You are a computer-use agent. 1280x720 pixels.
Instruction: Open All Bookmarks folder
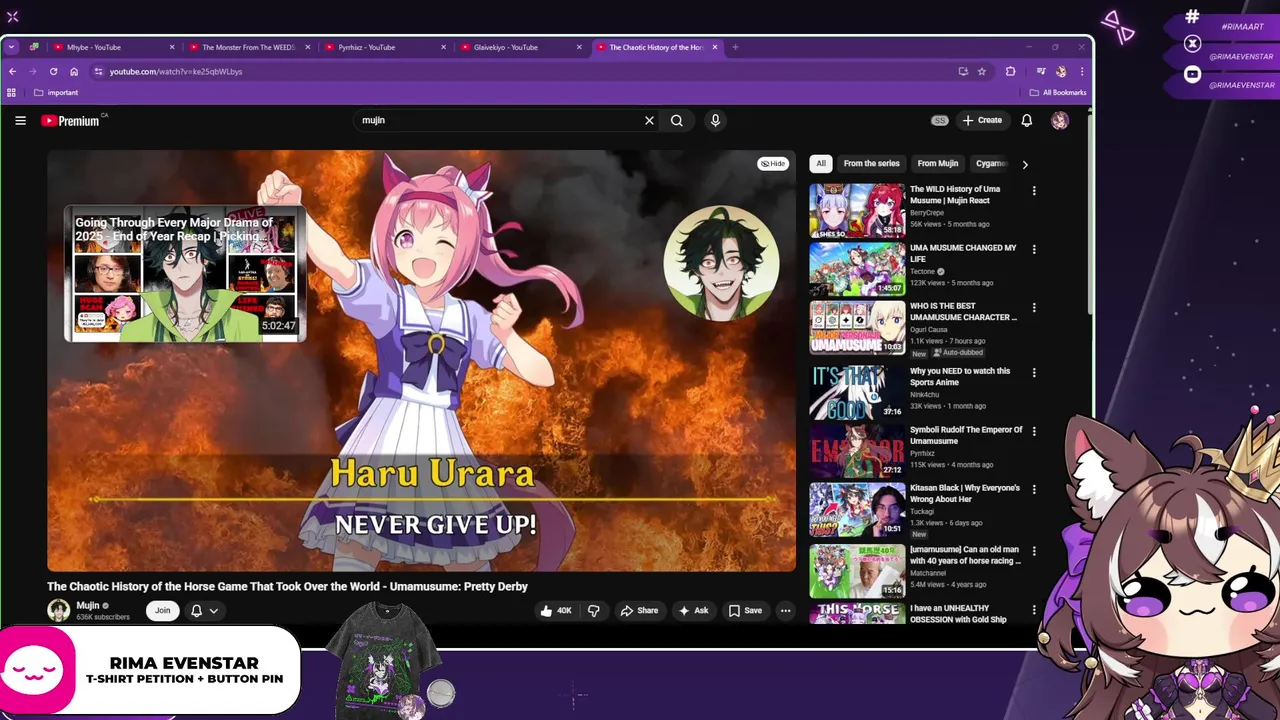1058,92
